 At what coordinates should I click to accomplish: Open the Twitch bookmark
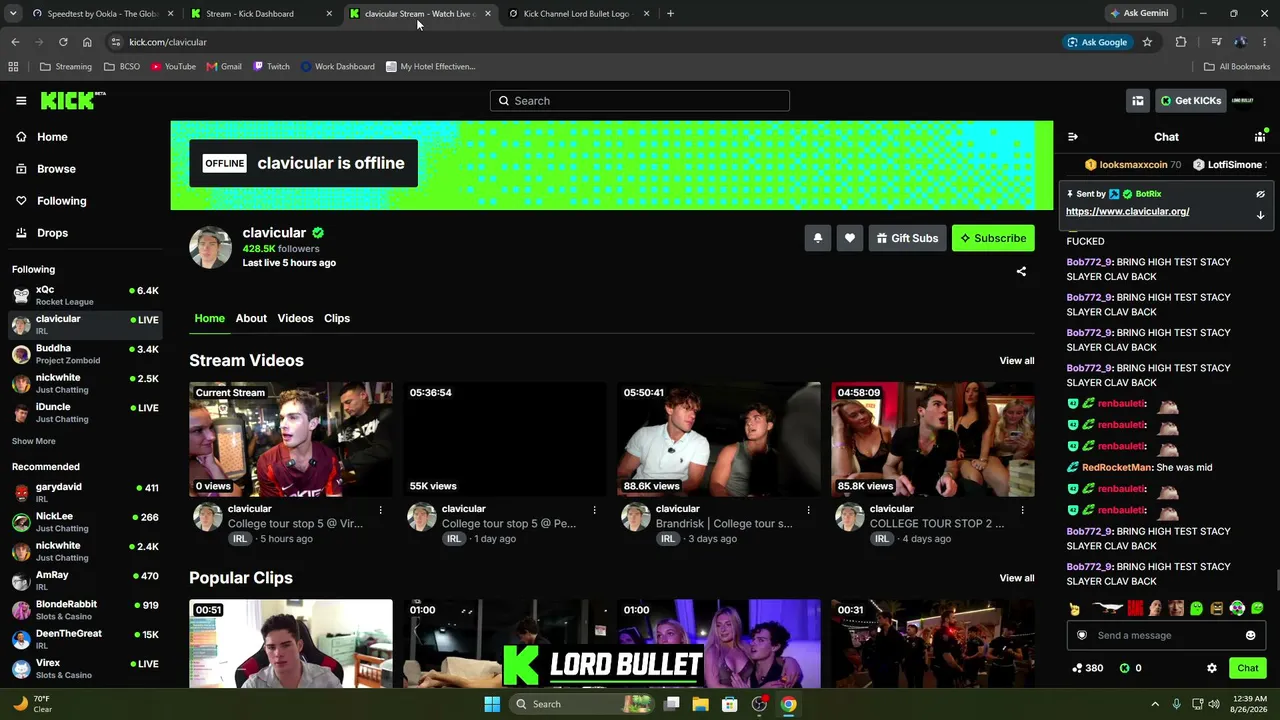[x=271, y=67]
